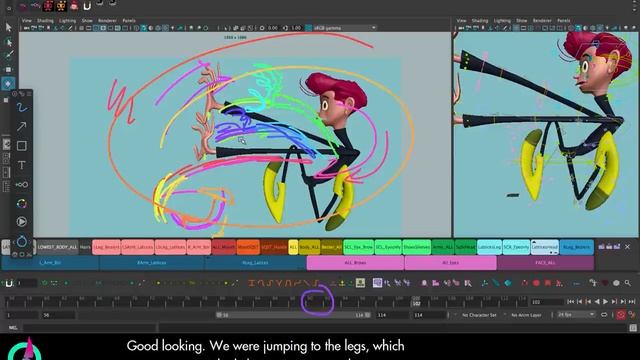The width and height of the screenshot is (640, 360).
Task: Click the All_Eyes pink selection button
Action: (451, 263)
